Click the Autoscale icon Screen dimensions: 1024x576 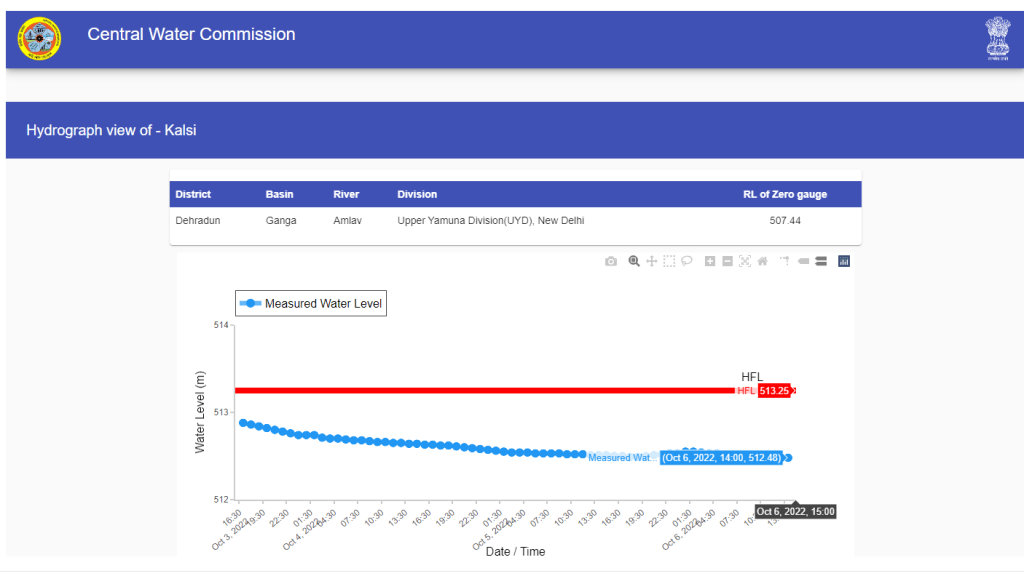pyautogui.click(x=745, y=261)
